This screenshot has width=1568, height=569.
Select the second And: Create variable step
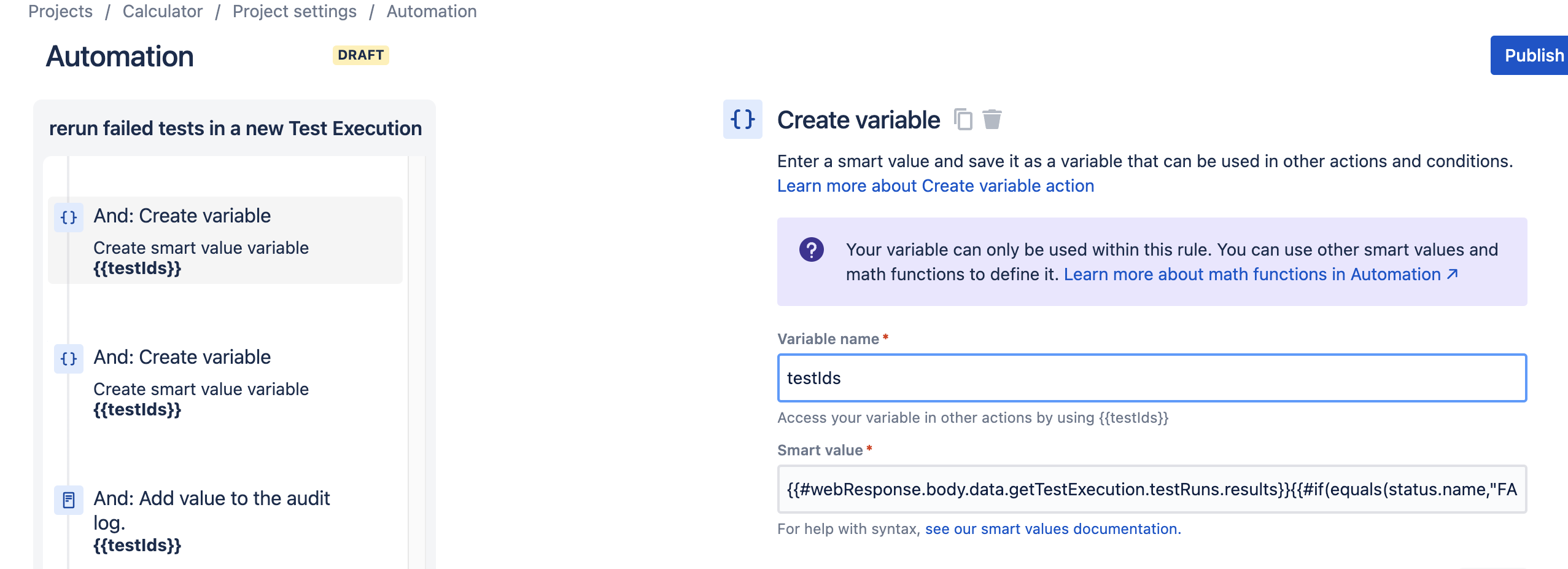tap(225, 382)
